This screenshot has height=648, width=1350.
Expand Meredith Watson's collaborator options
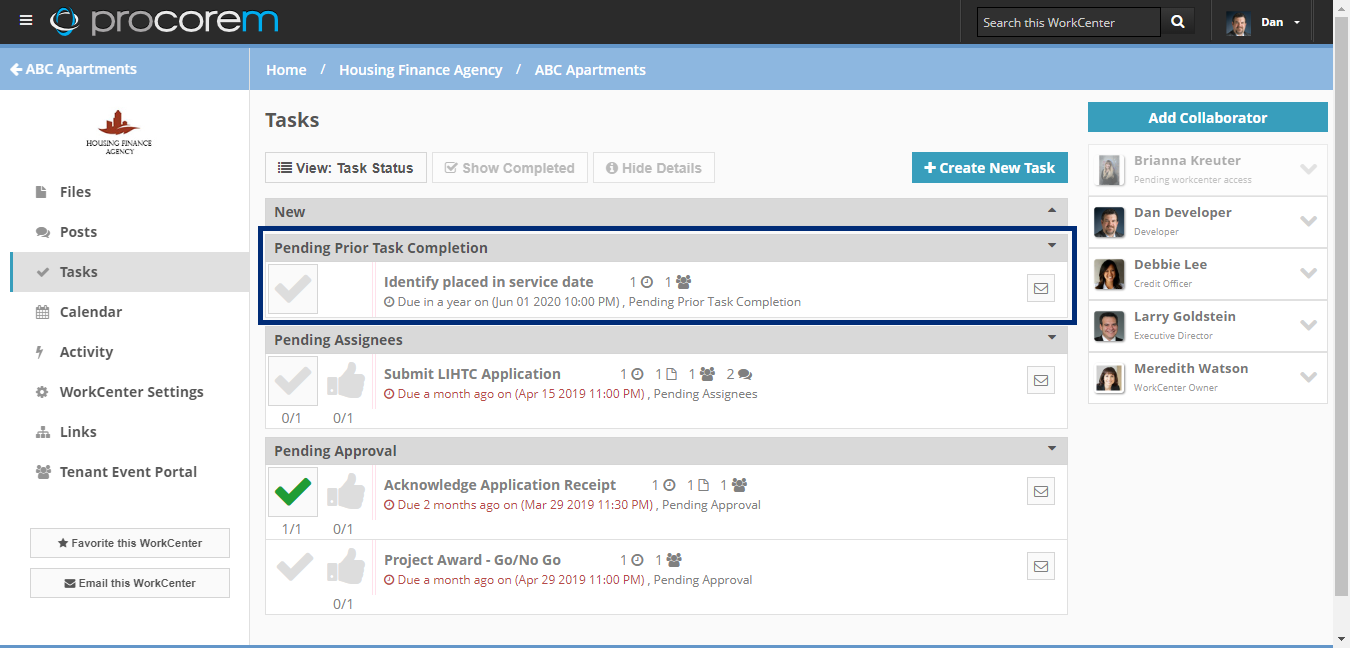point(1309,377)
